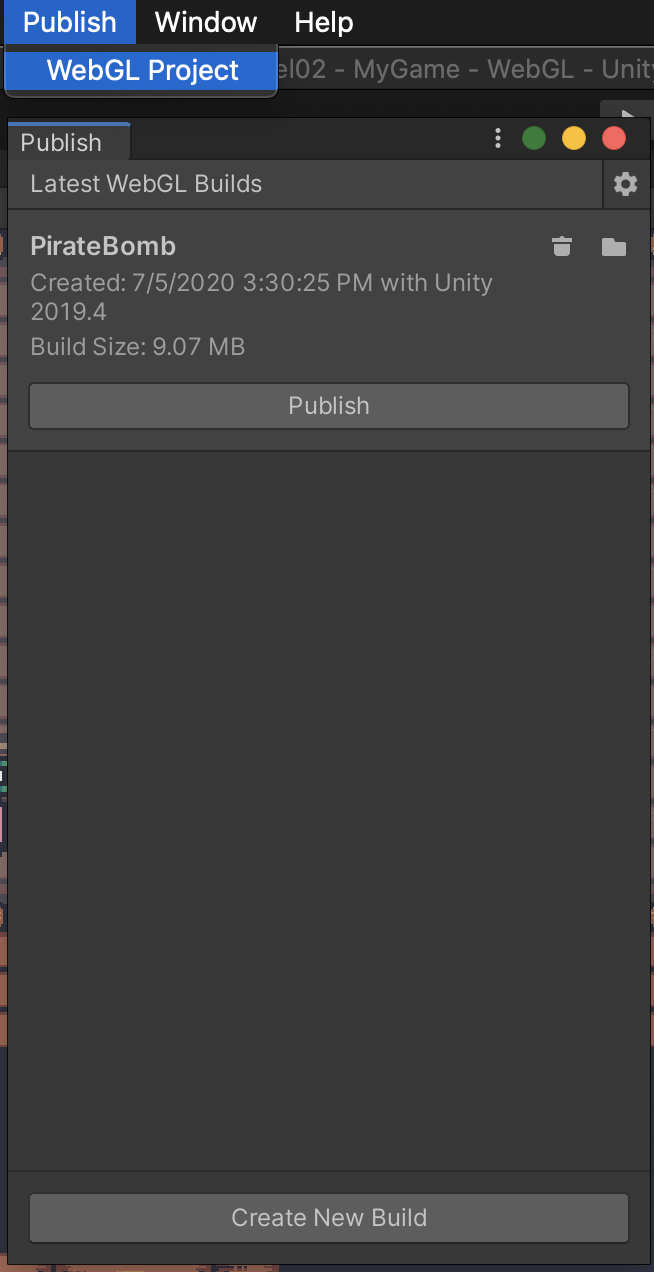Click the Create New Build button
This screenshot has width=654, height=1272.
point(329,1218)
